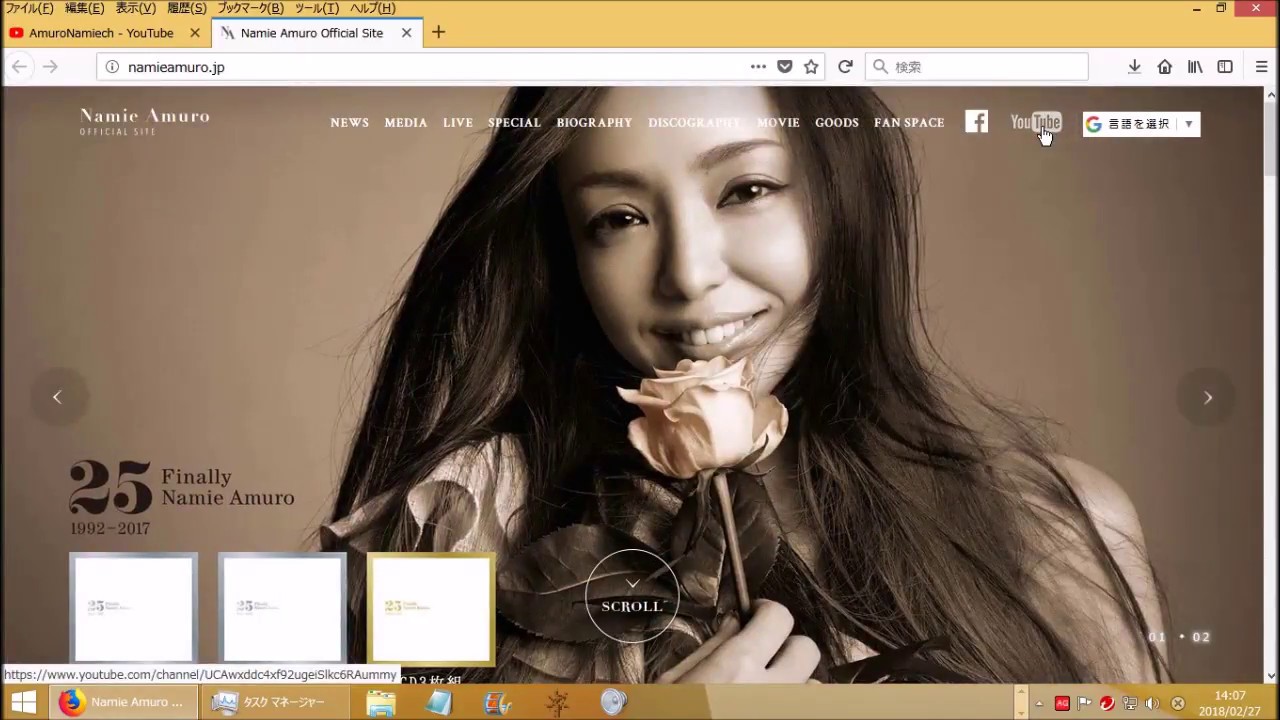Click the 検索 search box
The width and height of the screenshot is (1280, 720).
(x=976, y=67)
